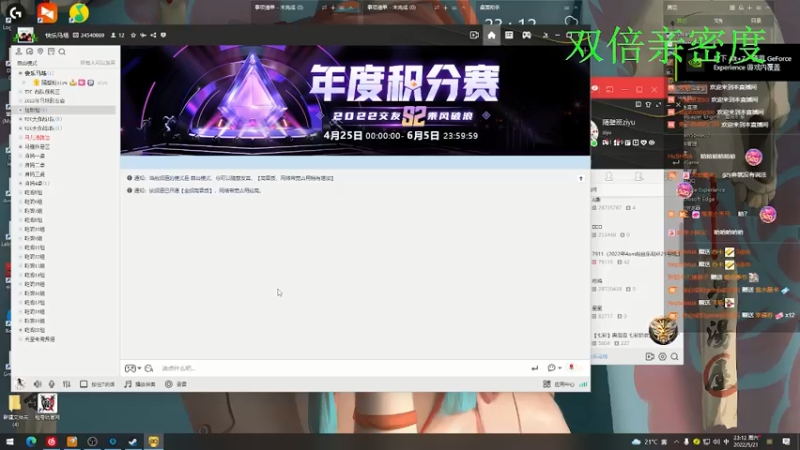Open the Logitech G icon on desktop
This screenshot has height=450, width=800.
[x=15, y=13]
